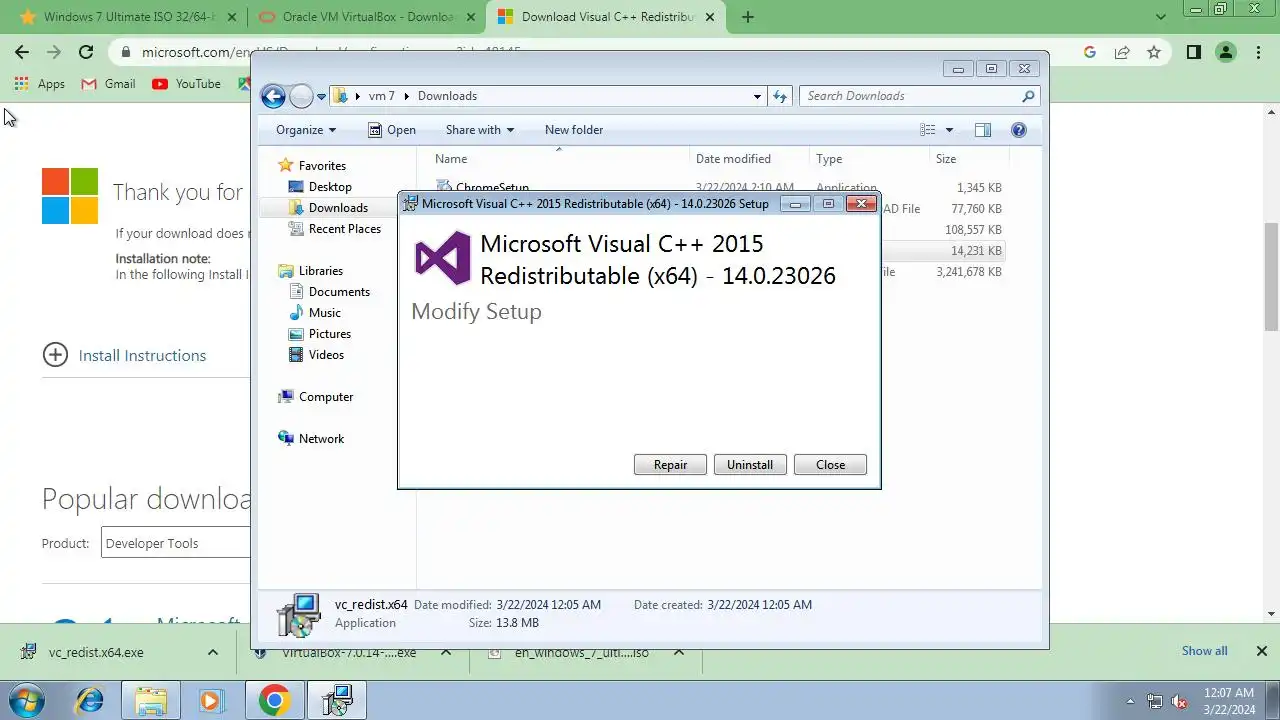Viewport: 1280px width, 720px height.
Task: Open Videos library in navigation pane
Action: click(x=326, y=355)
